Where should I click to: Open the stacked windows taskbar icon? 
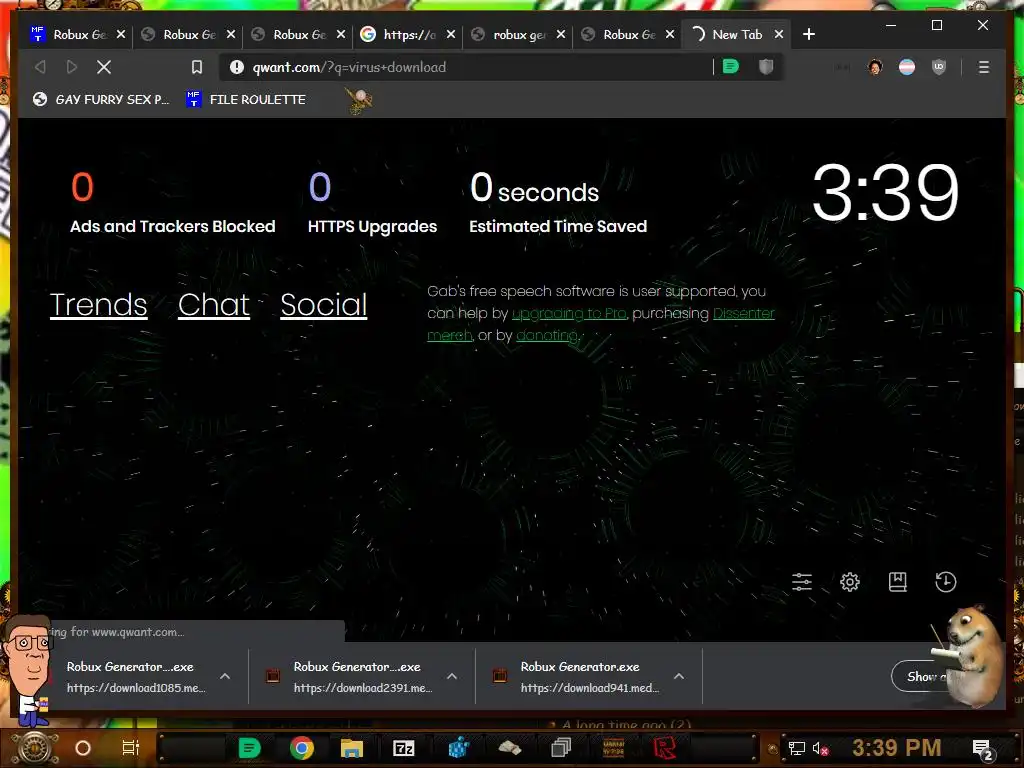point(560,748)
